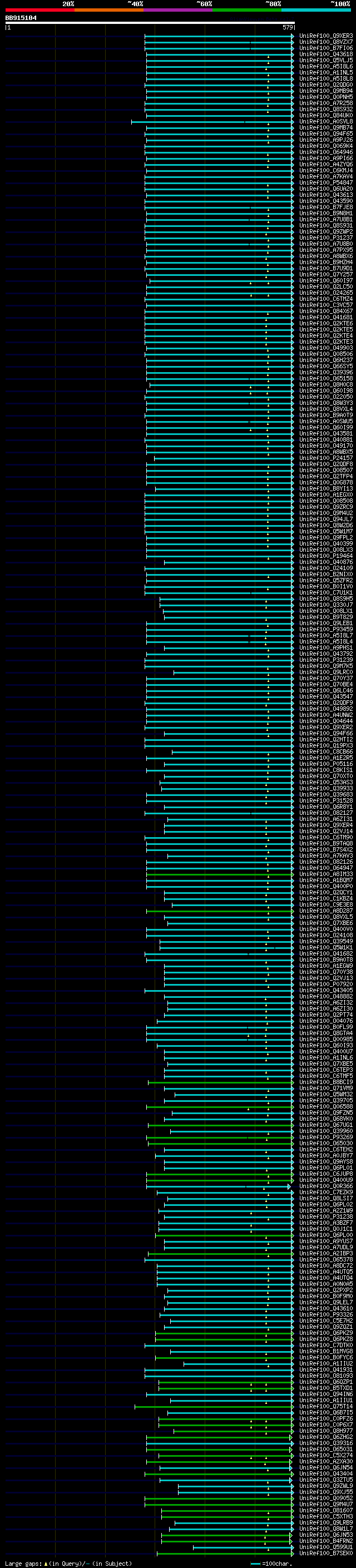Select the query name BB915104

coord(21,18)
